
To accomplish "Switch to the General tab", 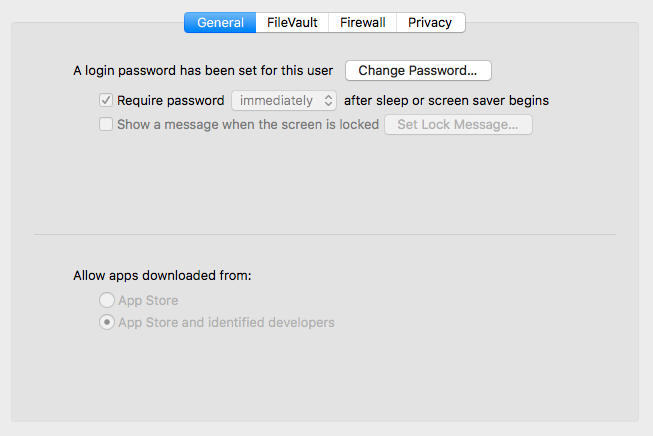I will (220, 22).
